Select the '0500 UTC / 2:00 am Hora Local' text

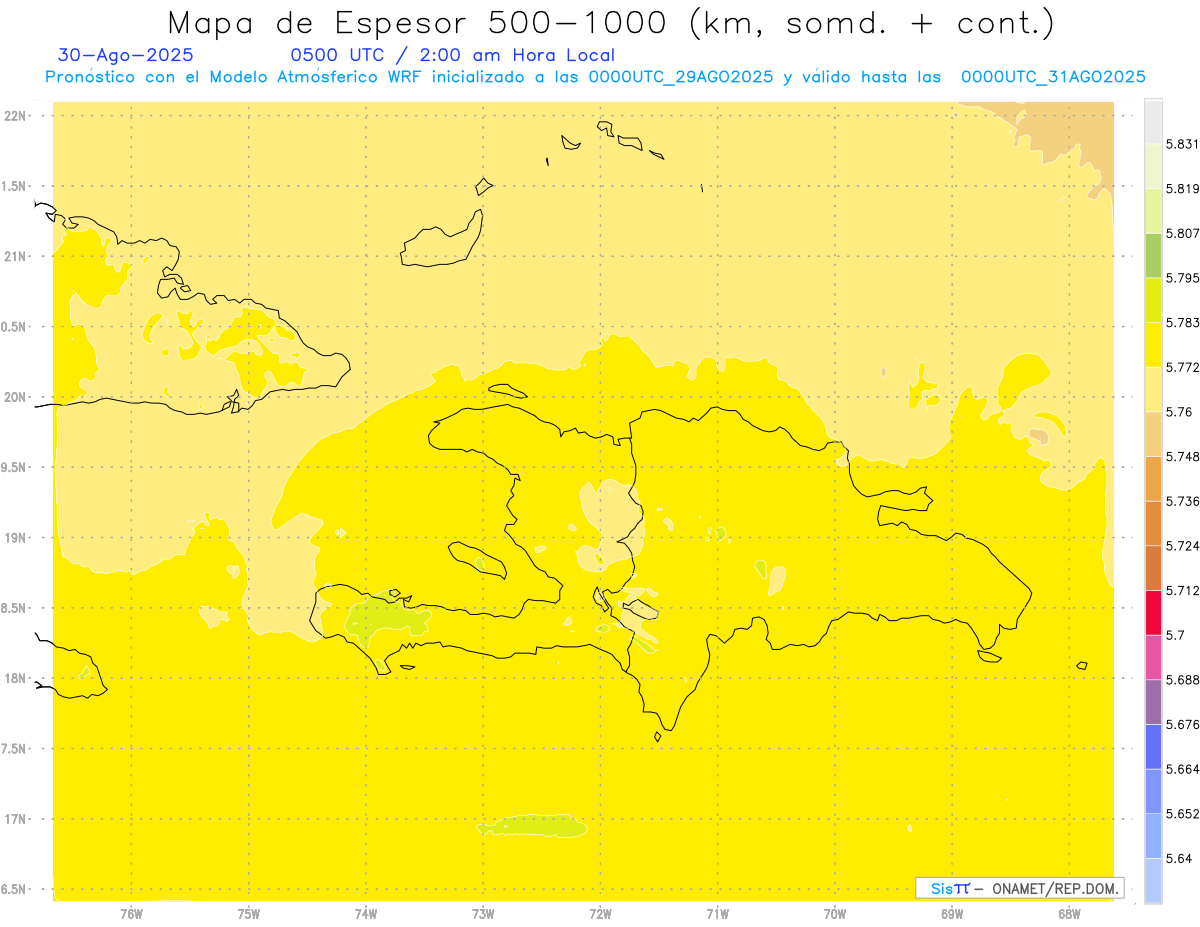(453, 55)
